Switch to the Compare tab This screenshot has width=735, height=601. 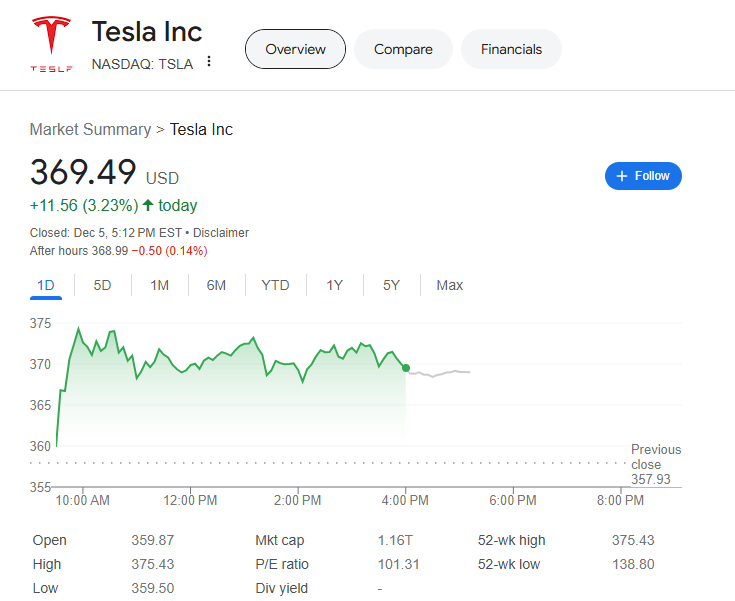click(x=403, y=49)
